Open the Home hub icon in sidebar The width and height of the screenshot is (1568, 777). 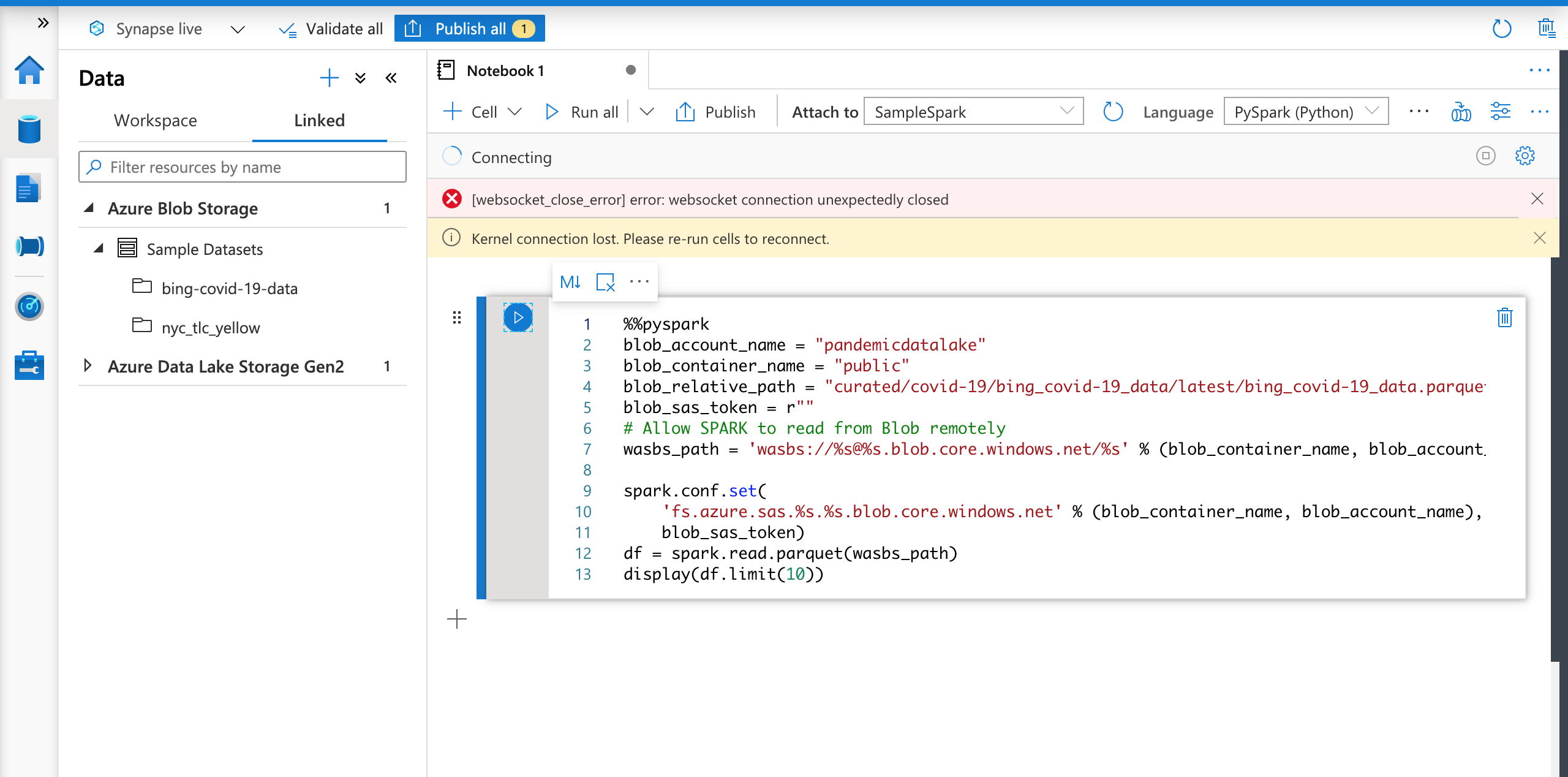(29, 70)
